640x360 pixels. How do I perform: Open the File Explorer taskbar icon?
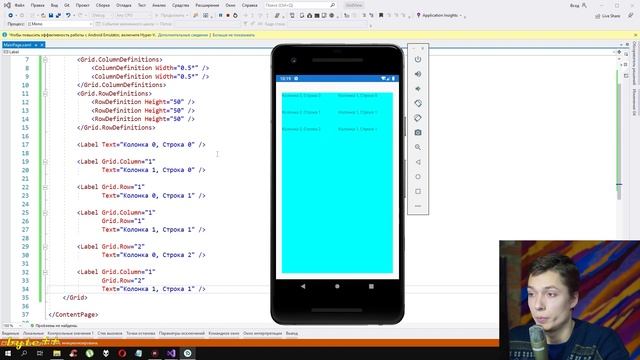tap(57, 353)
